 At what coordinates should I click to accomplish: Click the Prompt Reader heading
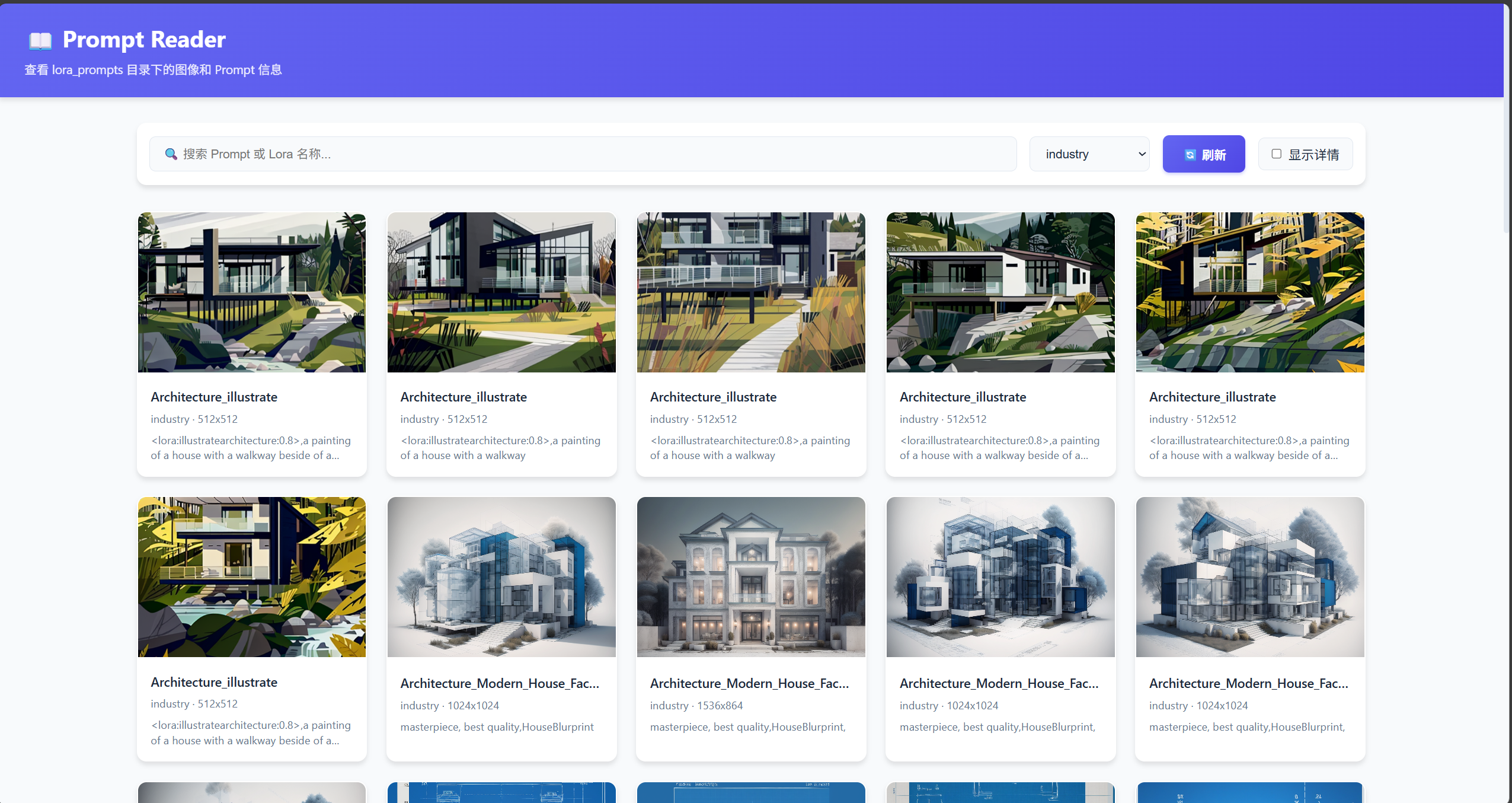[144, 40]
